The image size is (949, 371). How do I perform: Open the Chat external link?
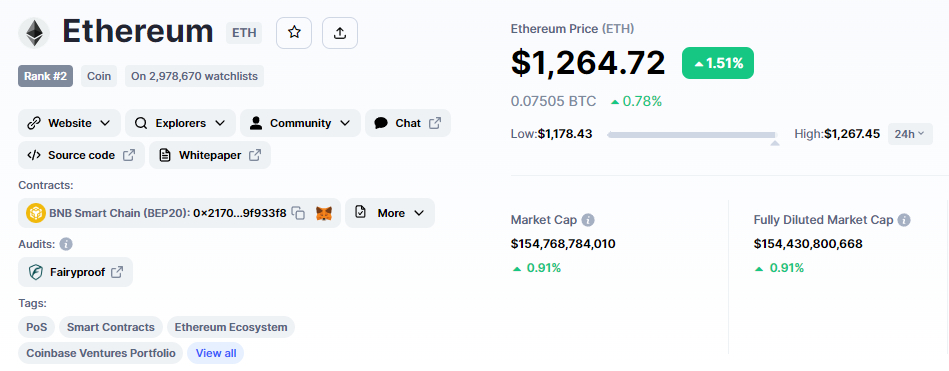click(x=408, y=123)
